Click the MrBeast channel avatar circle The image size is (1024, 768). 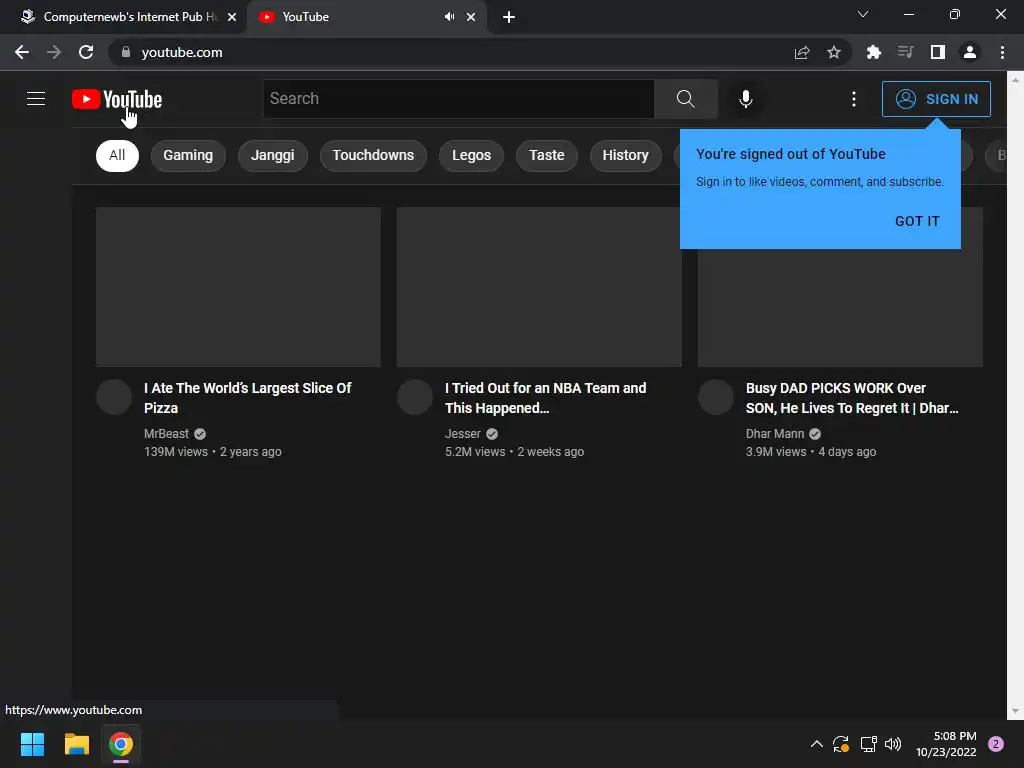pyautogui.click(x=114, y=397)
